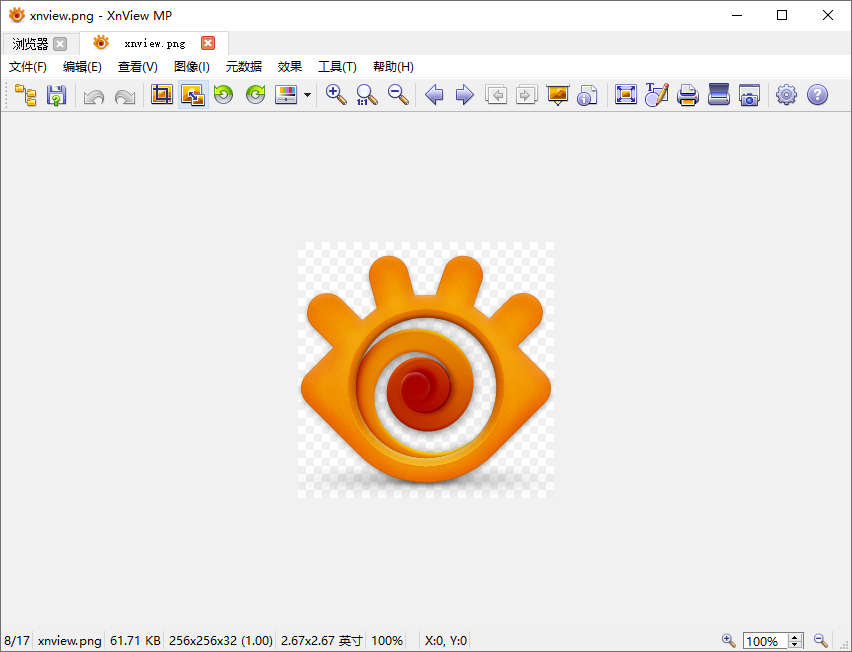Click the 61.71 KB file size
This screenshot has height=652, width=852.
(x=135, y=641)
